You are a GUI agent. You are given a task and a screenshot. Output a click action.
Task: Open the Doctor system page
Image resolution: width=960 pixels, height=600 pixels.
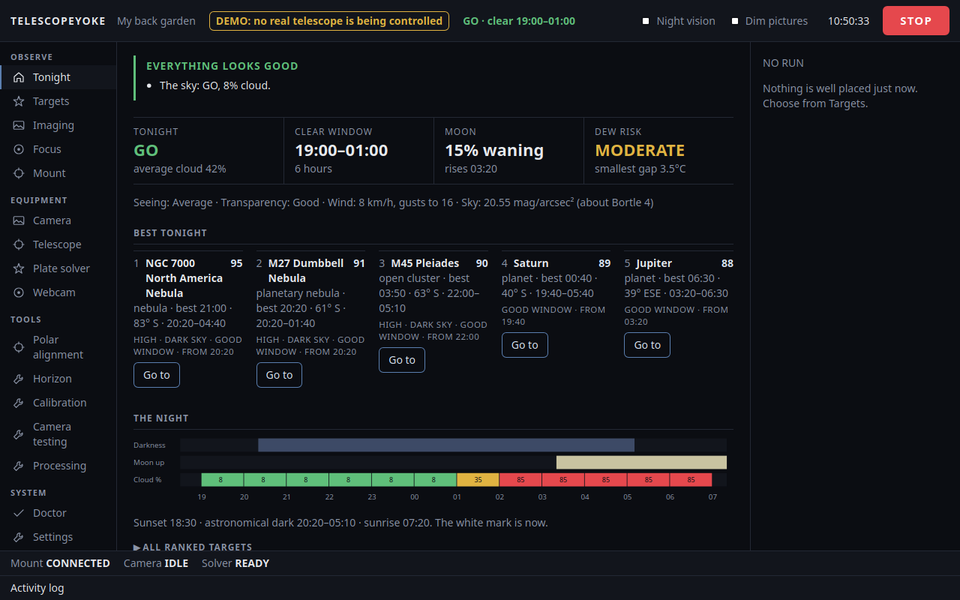point(58,512)
